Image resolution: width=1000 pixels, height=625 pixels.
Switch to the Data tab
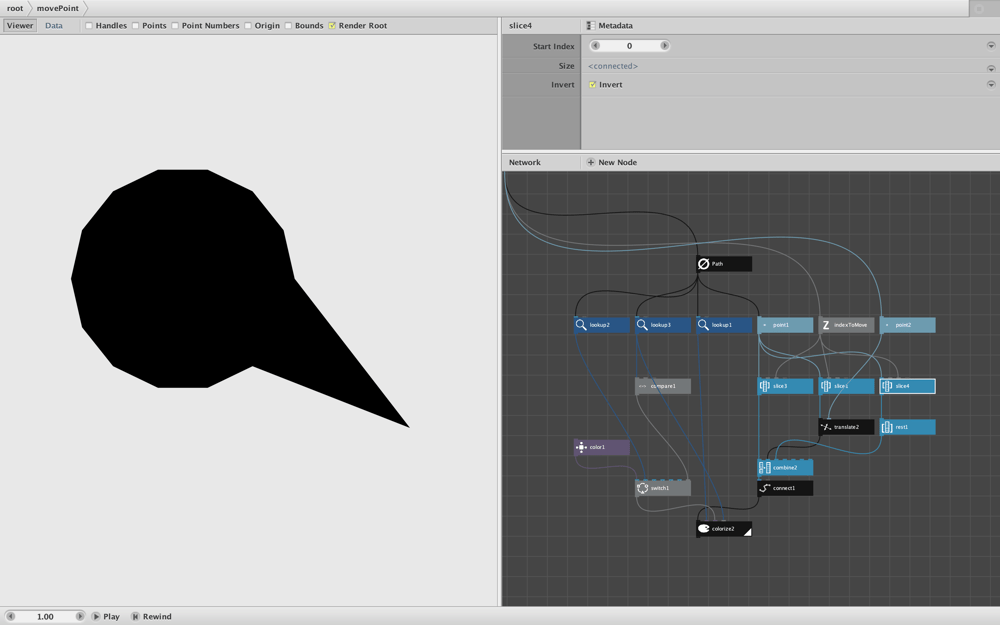point(54,26)
